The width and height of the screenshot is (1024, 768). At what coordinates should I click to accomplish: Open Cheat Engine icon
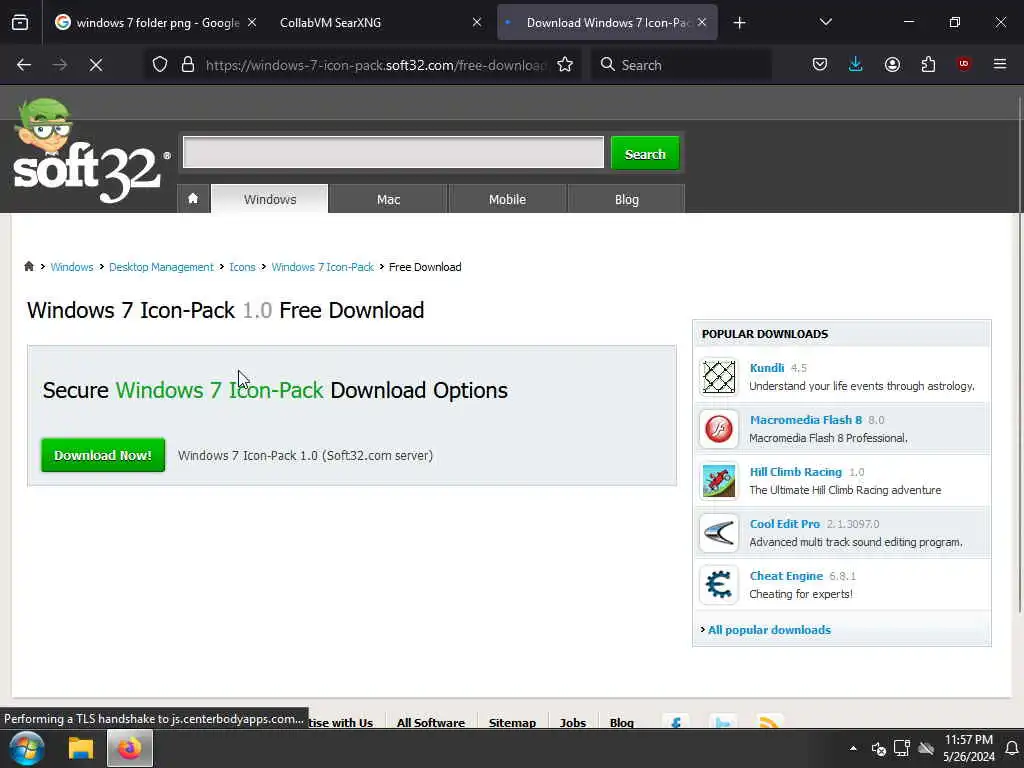coord(718,584)
